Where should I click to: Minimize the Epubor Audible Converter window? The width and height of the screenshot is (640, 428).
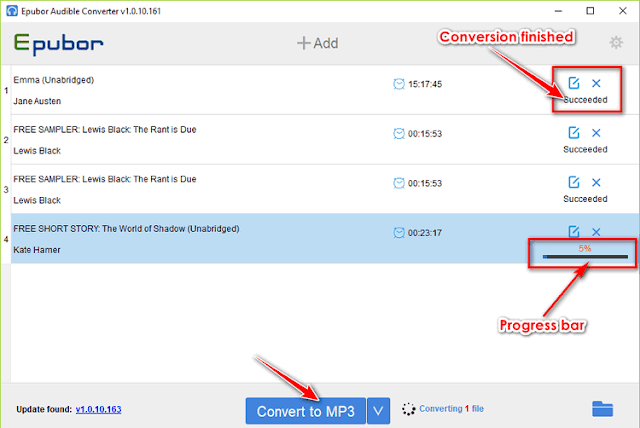[x=558, y=11]
